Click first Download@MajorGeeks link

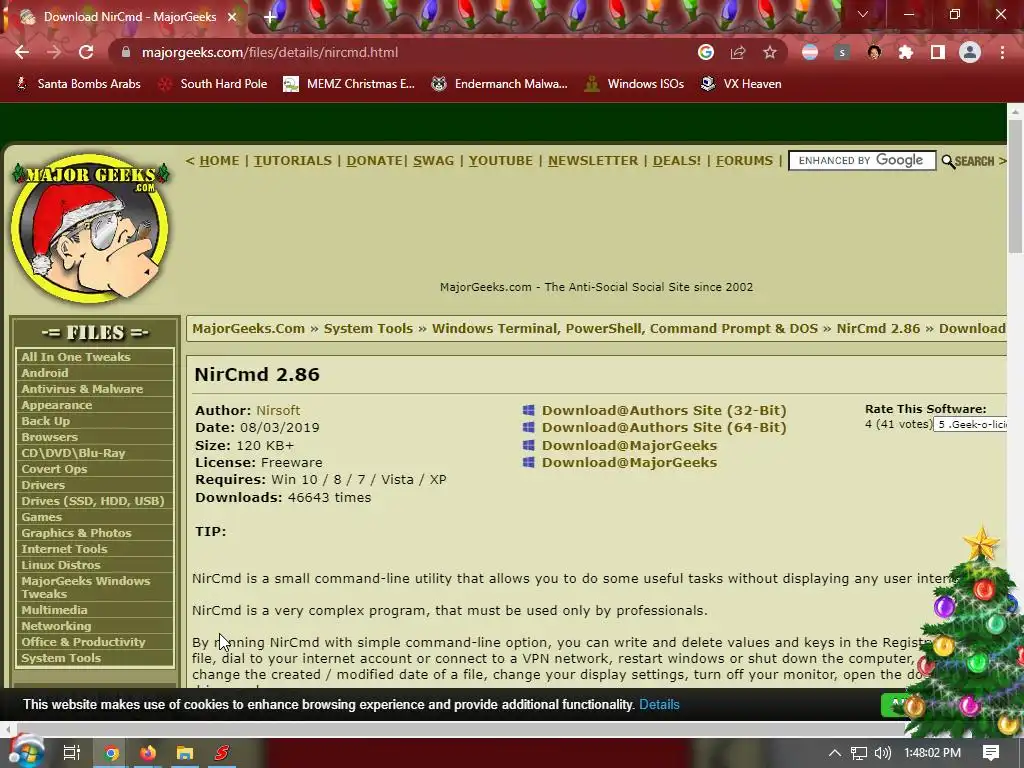click(x=630, y=445)
